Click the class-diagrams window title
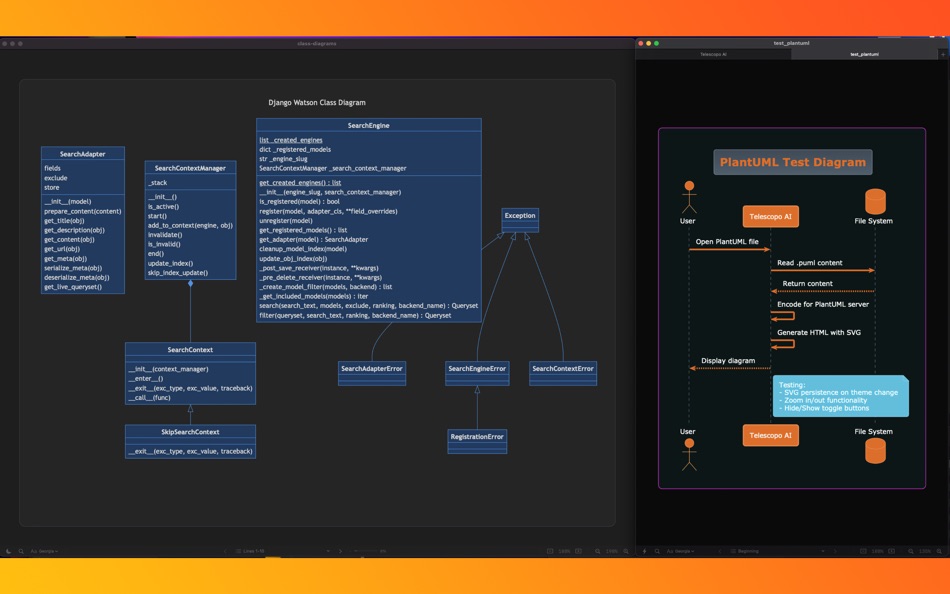This screenshot has height=594, width=950. [317, 44]
